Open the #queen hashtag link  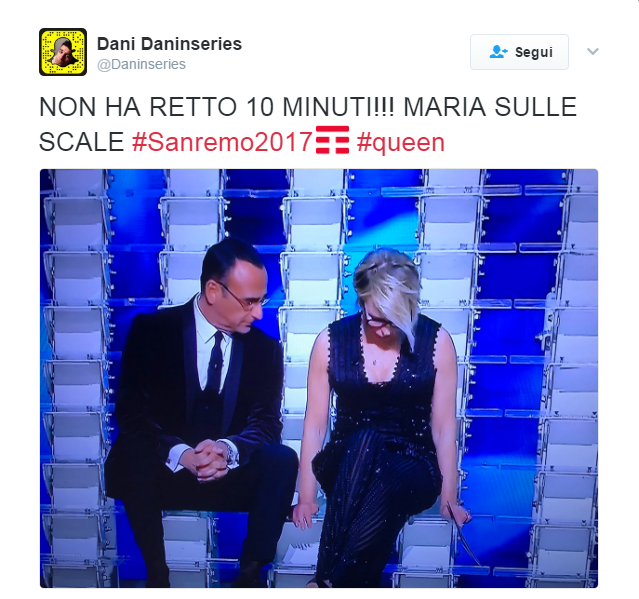click(401, 143)
